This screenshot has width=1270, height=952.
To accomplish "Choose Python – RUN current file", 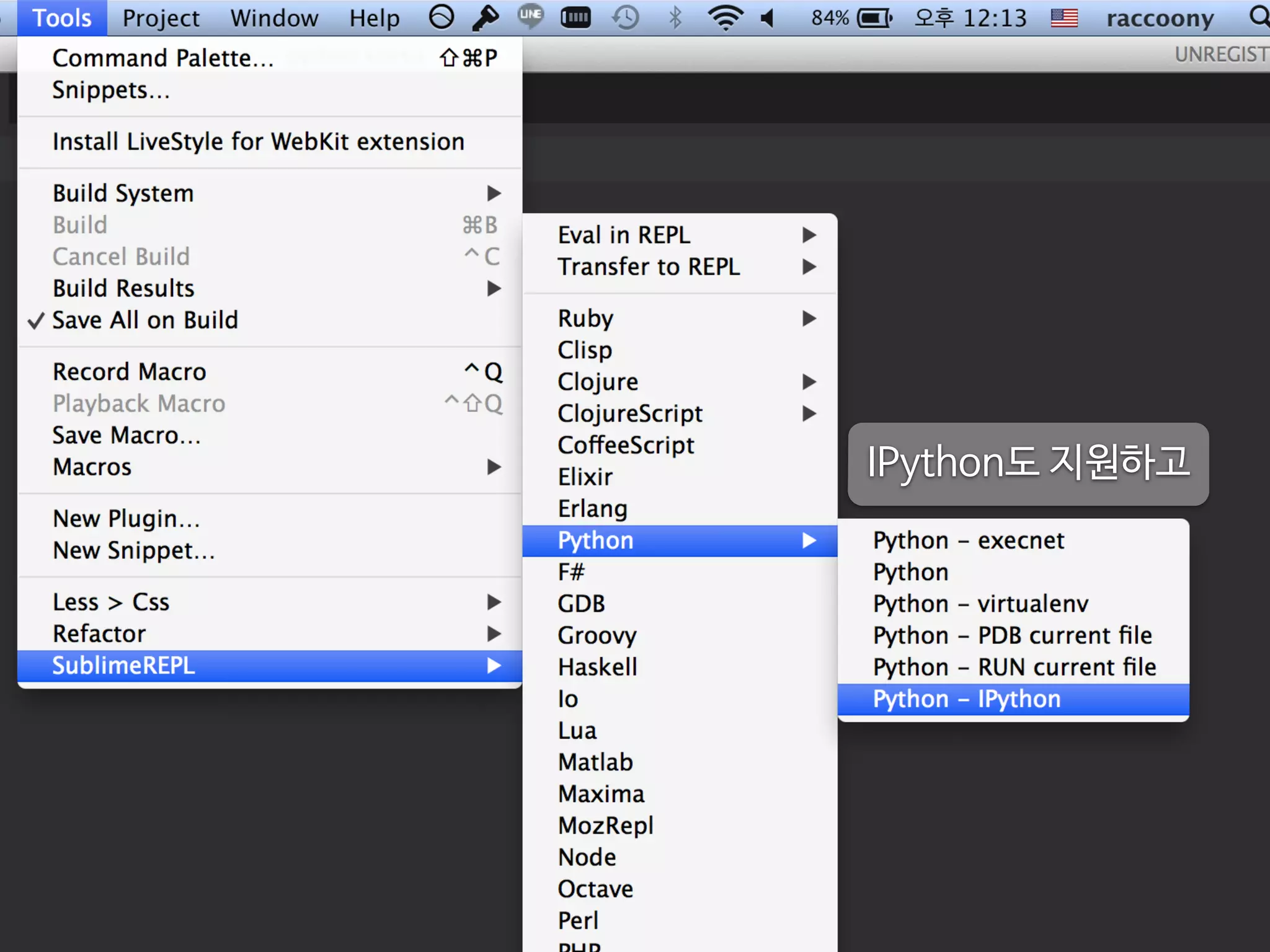I will coord(1013,667).
